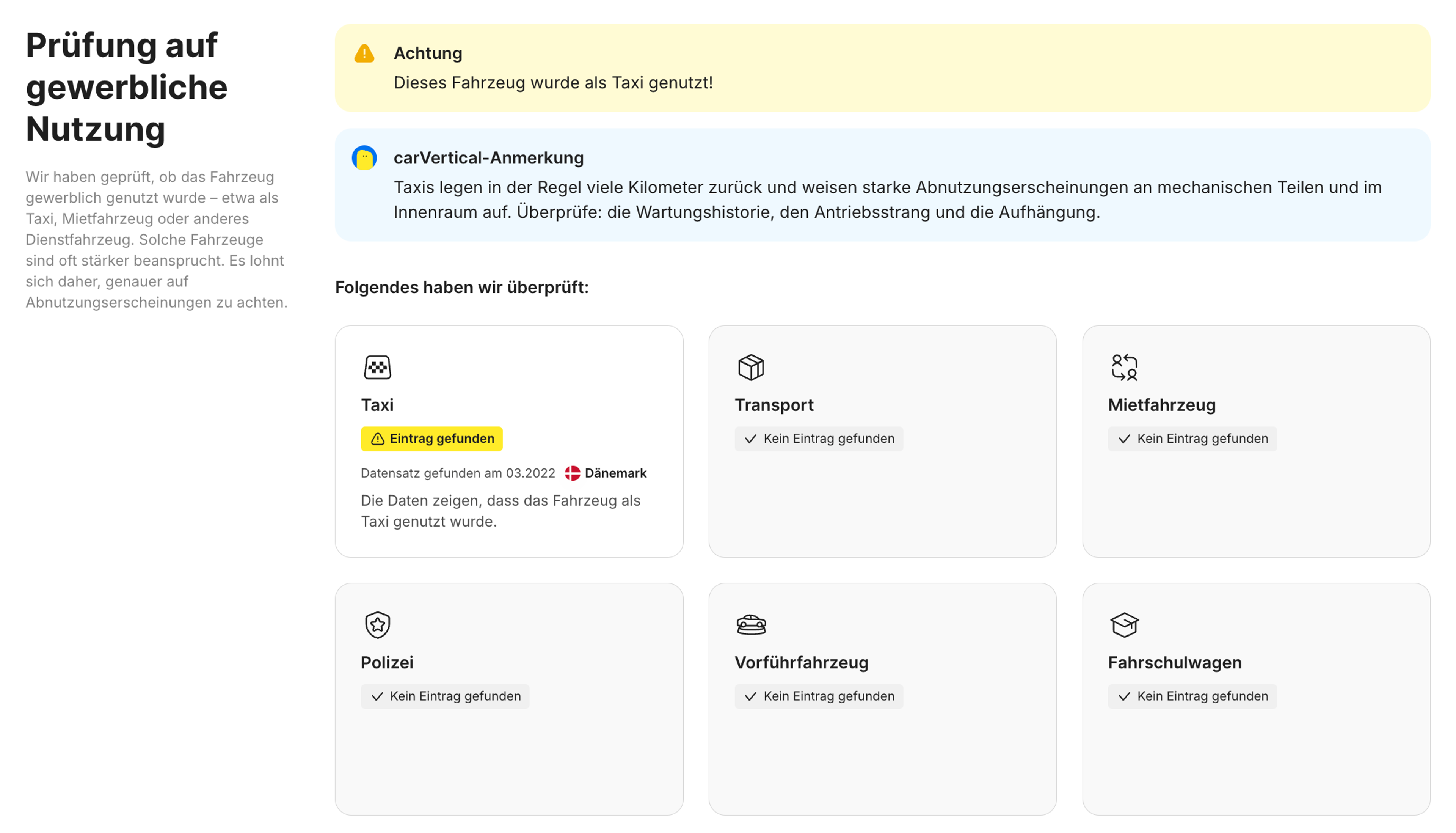Click the Vorführfahrzeug car icon
The height and width of the screenshot is (833, 1456).
[x=752, y=624]
